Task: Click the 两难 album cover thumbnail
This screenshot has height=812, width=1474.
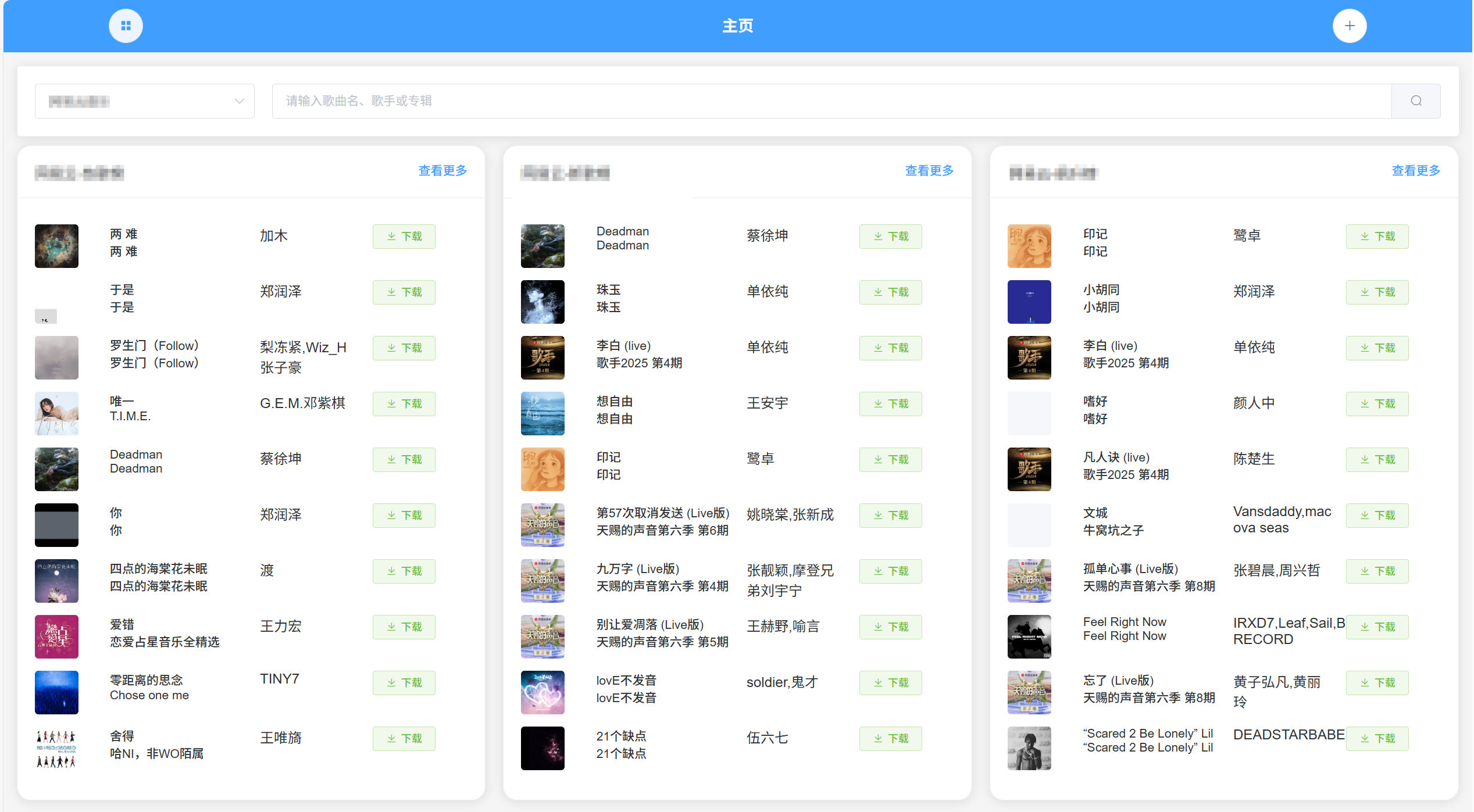Action: point(56,246)
